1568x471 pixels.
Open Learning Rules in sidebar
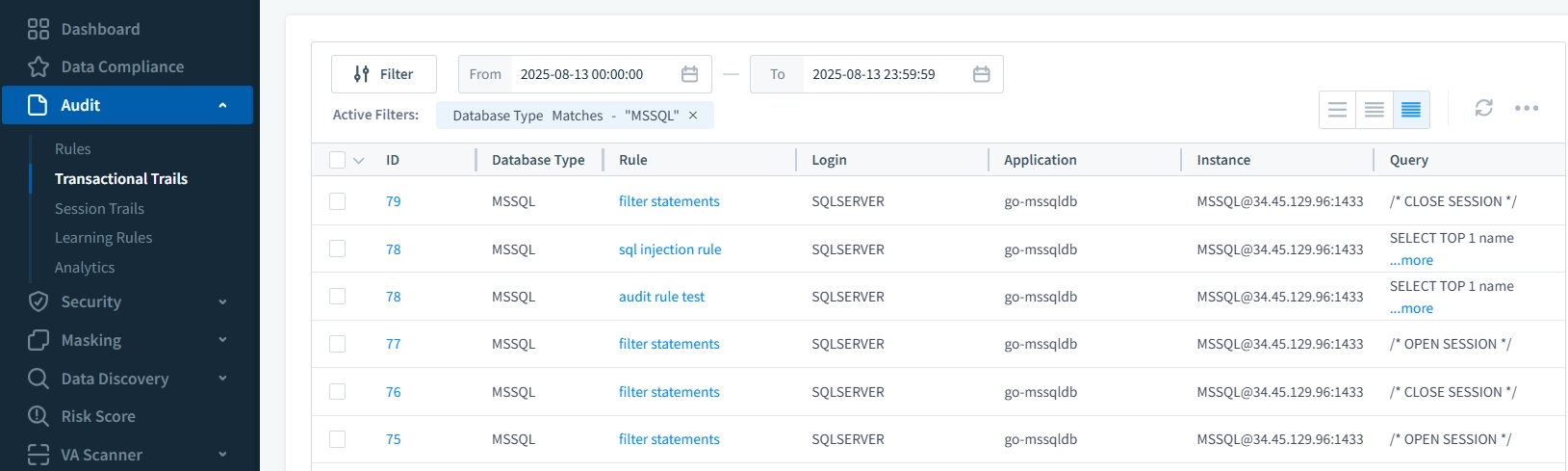click(x=103, y=238)
